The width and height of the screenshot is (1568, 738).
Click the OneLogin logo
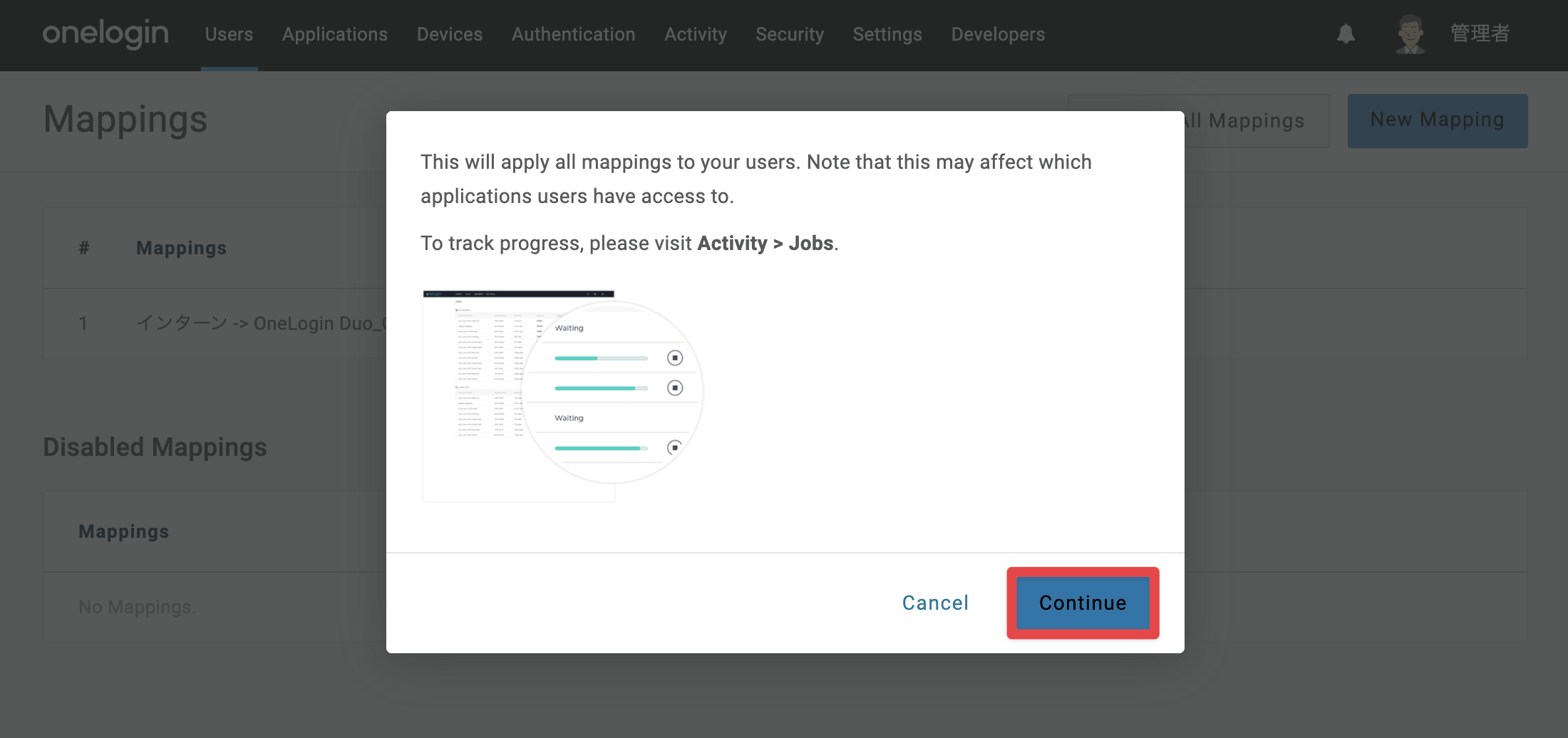tap(105, 33)
